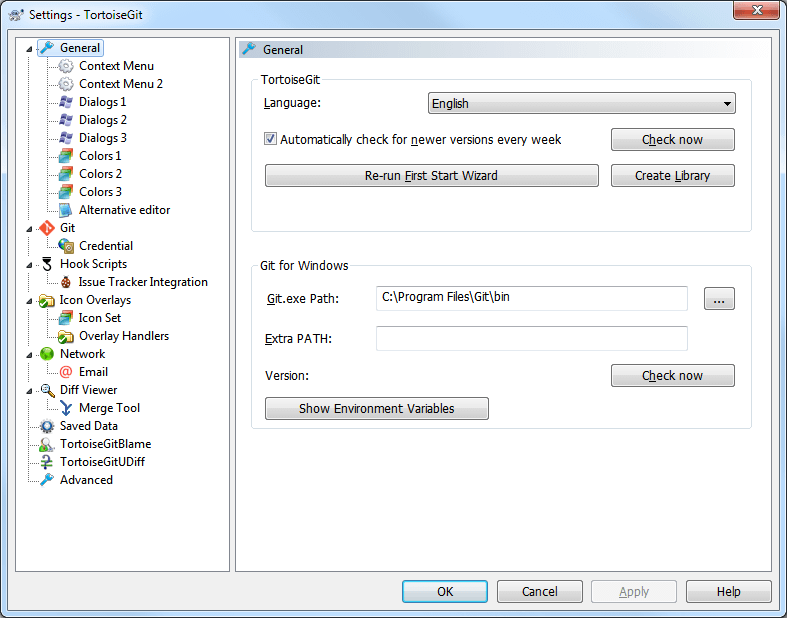The height and width of the screenshot is (618, 787).
Task: Select the Credential tree item
Action: (106, 246)
